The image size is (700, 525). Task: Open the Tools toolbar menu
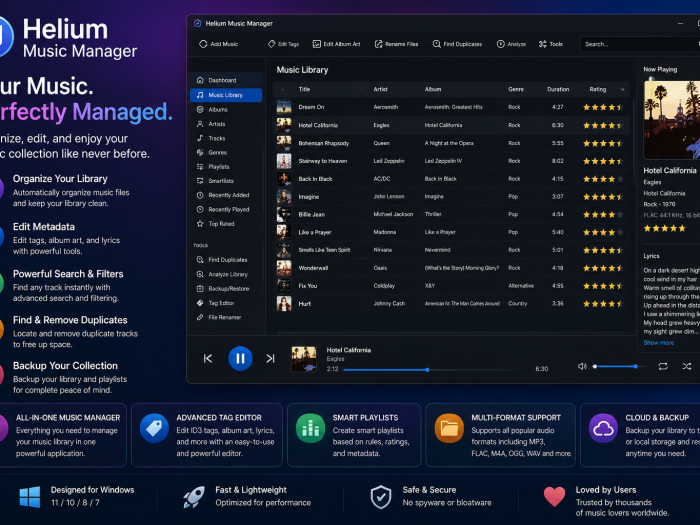coord(550,44)
